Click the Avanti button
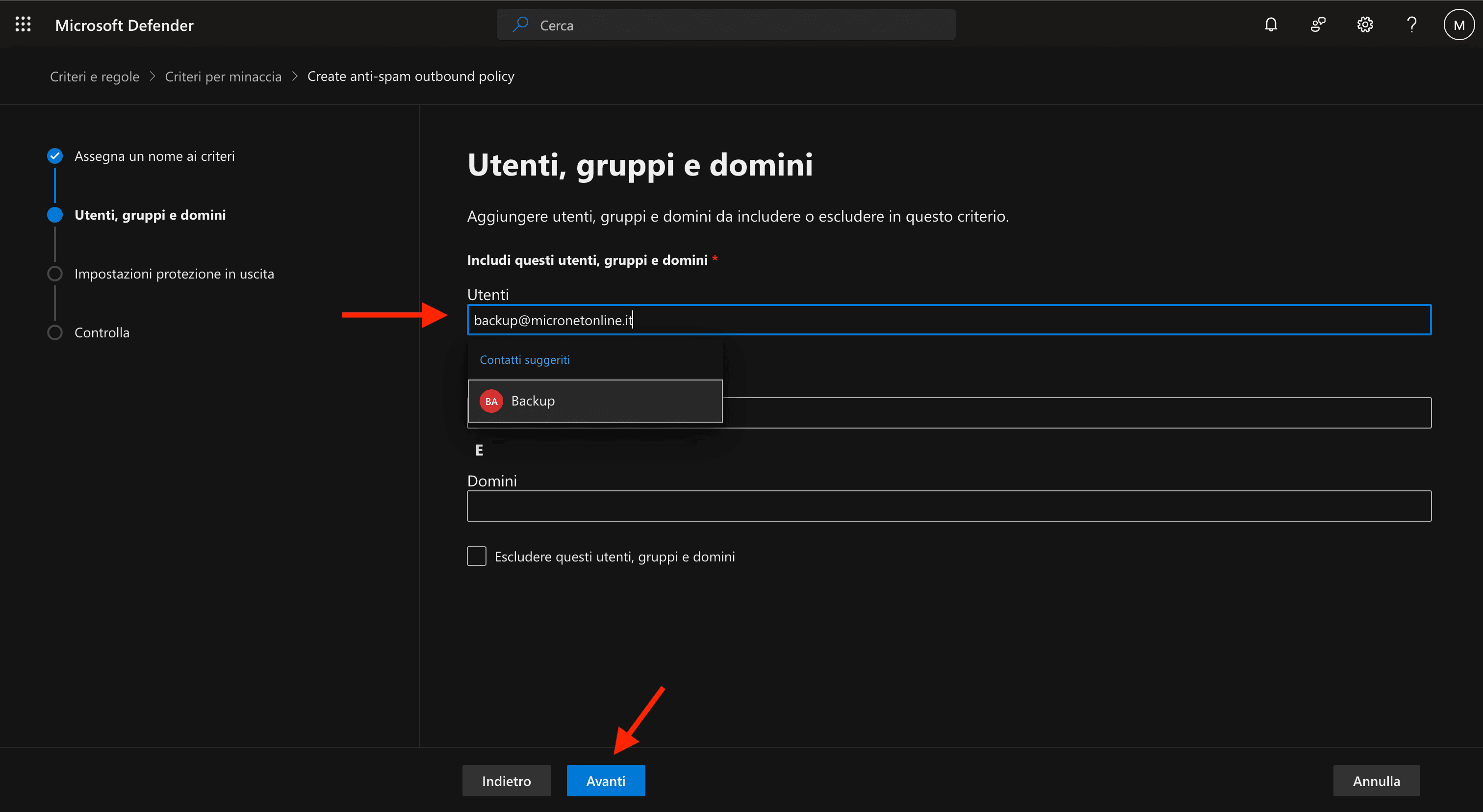The width and height of the screenshot is (1483, 812). [605, 780]
